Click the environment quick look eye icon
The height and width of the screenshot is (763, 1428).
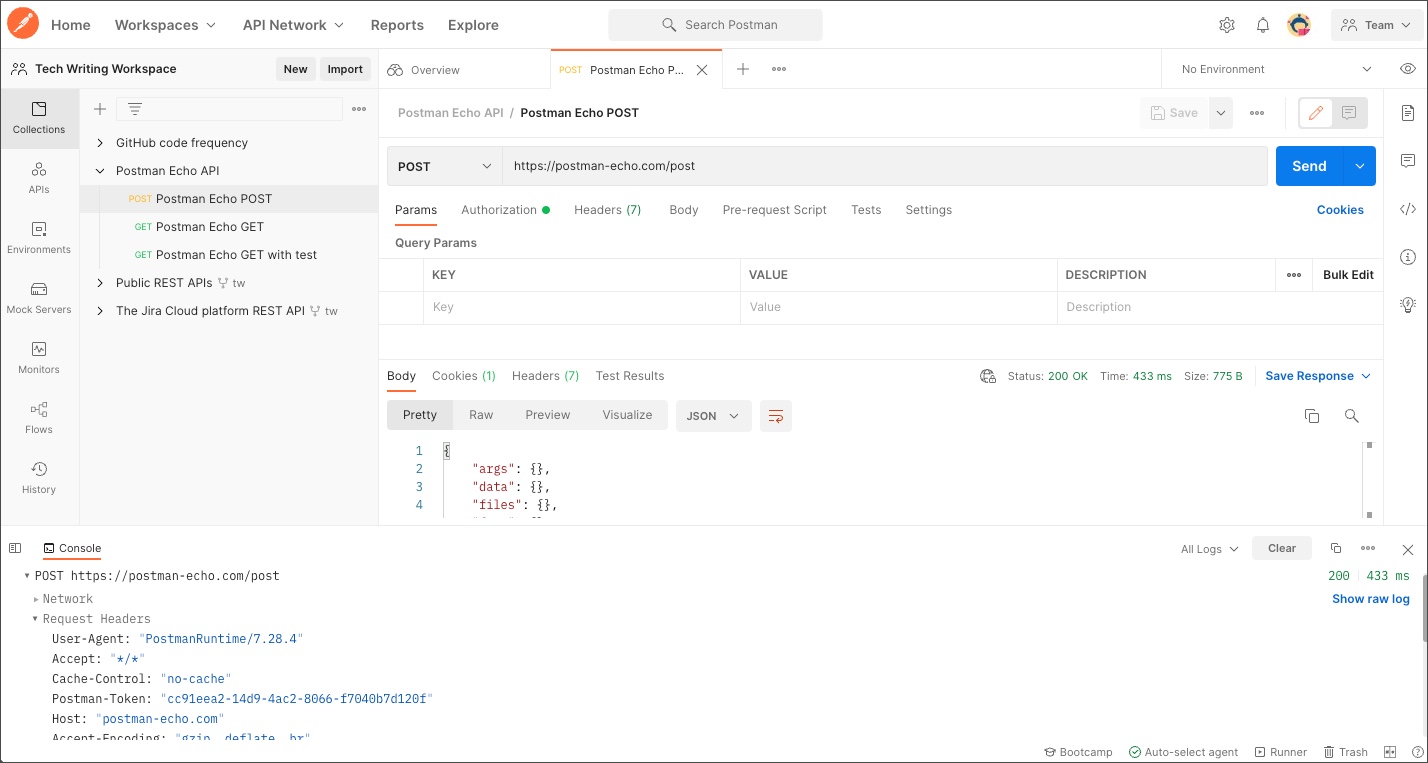click(x=1408, y=69)
